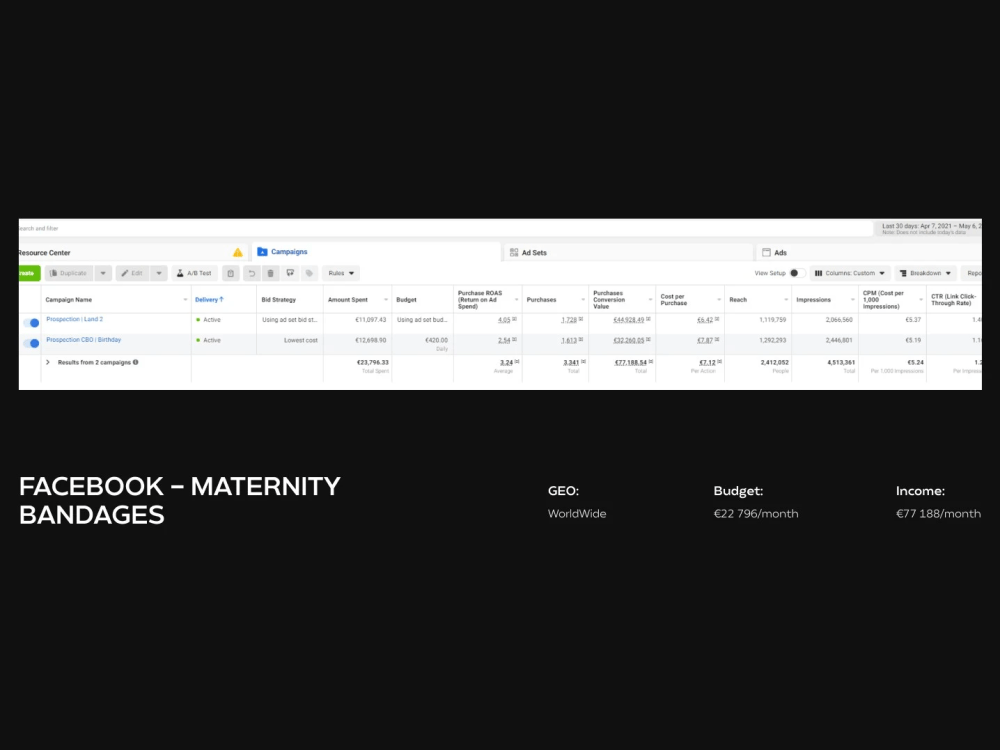Image resolution: width=1000 pixels, height=750 pixels.
Task: Open the Resource Center tab
Action: (133, 253)
